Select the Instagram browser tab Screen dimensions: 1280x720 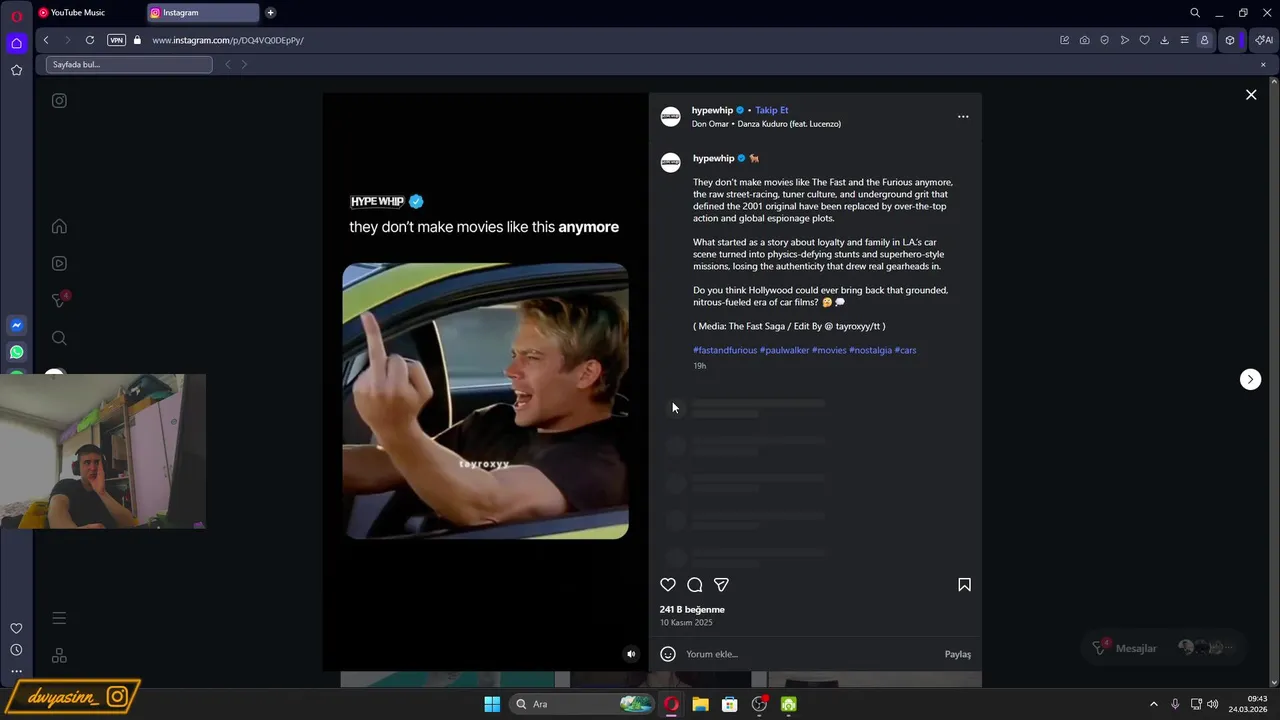point(203,13)
